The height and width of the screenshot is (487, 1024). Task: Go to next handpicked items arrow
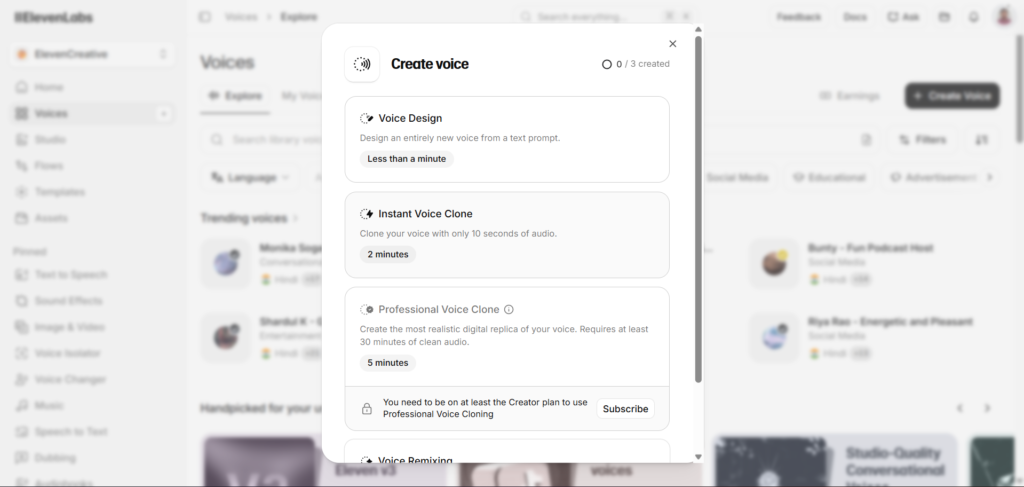coord(987,409)
